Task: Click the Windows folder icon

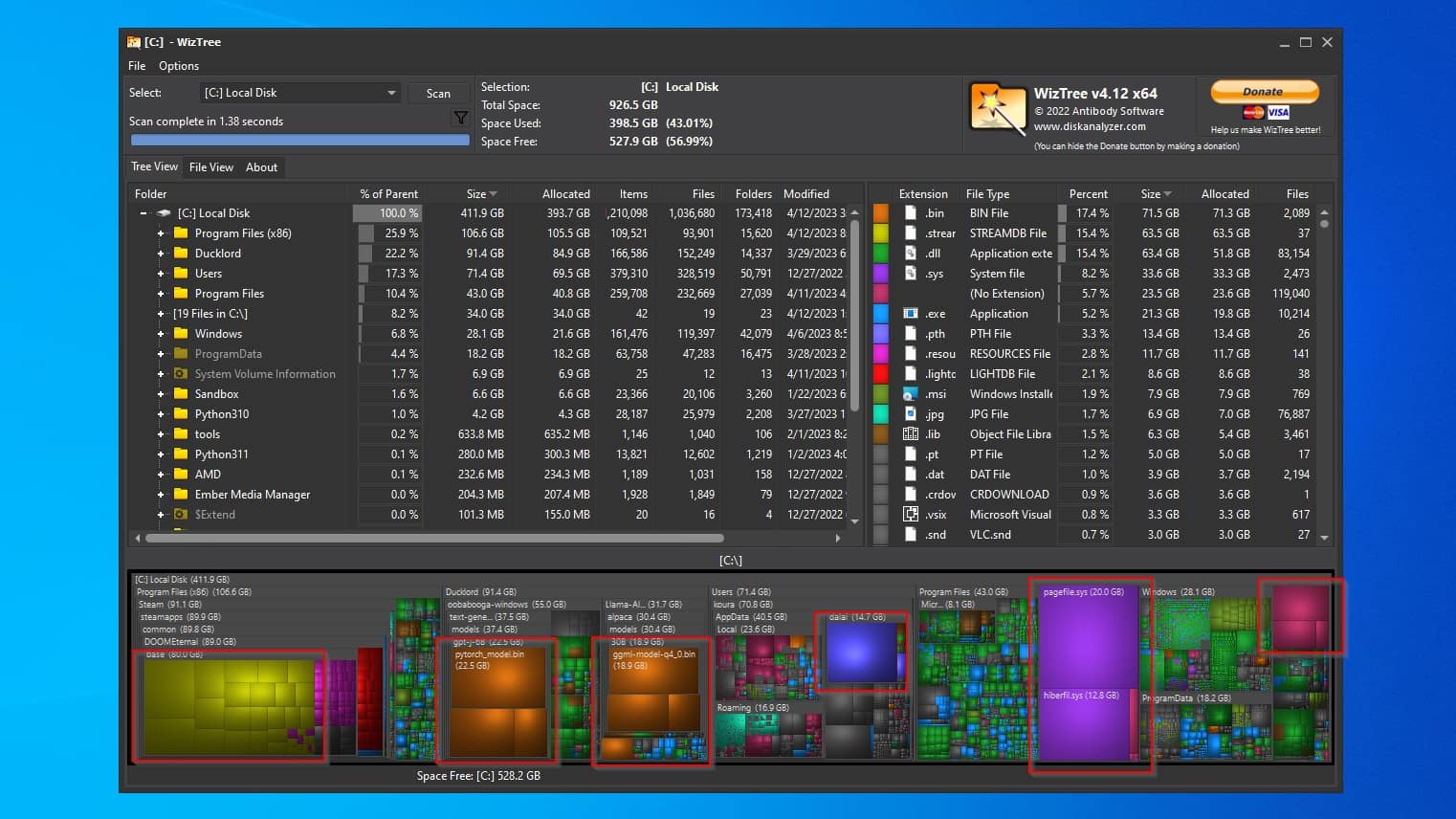Action: (x=181, y=333)
